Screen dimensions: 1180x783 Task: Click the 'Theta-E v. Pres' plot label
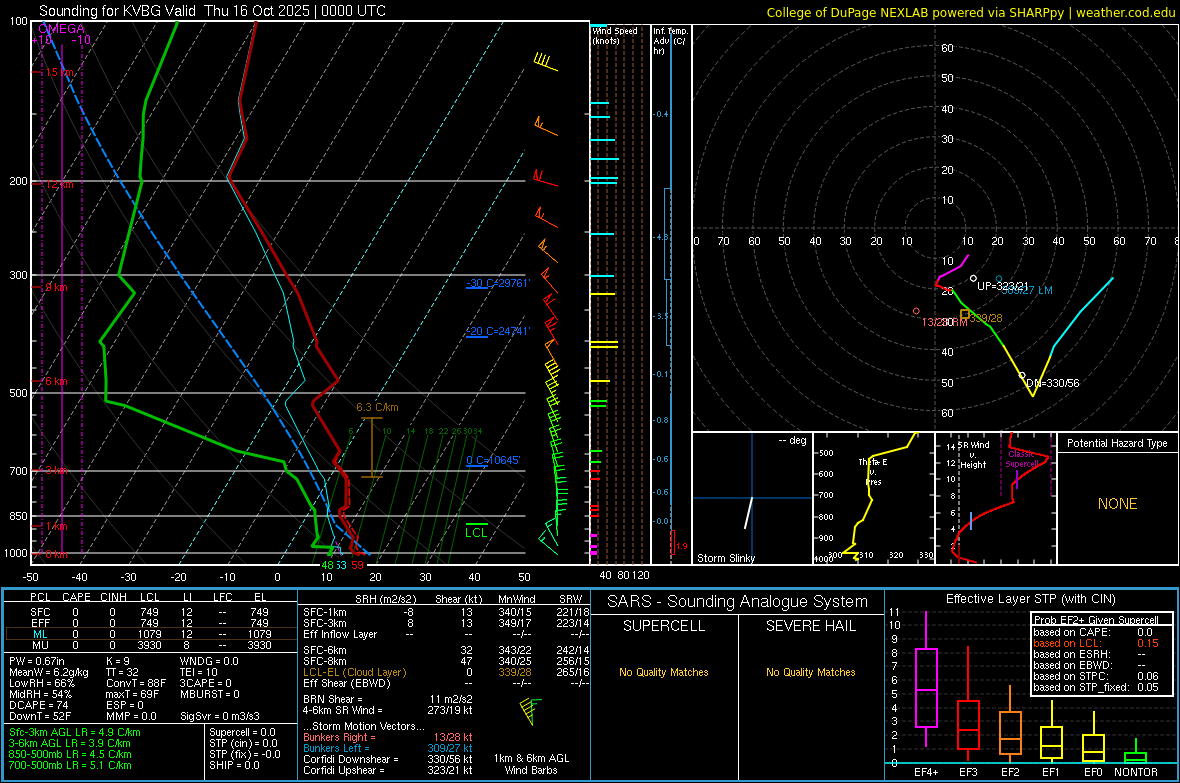coord(873,472)
